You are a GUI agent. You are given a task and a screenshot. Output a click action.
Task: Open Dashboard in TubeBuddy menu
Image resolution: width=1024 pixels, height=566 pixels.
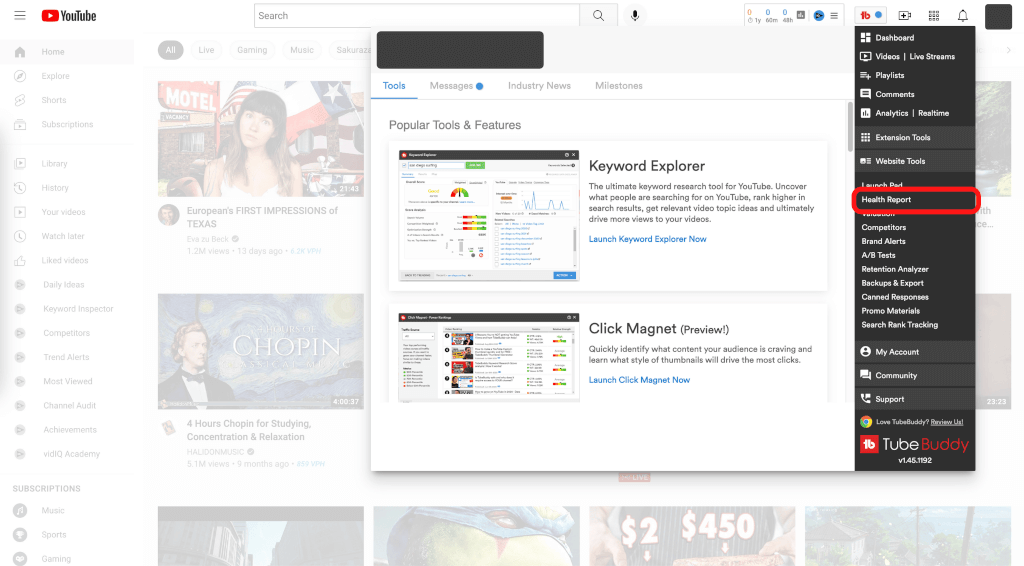894,38
